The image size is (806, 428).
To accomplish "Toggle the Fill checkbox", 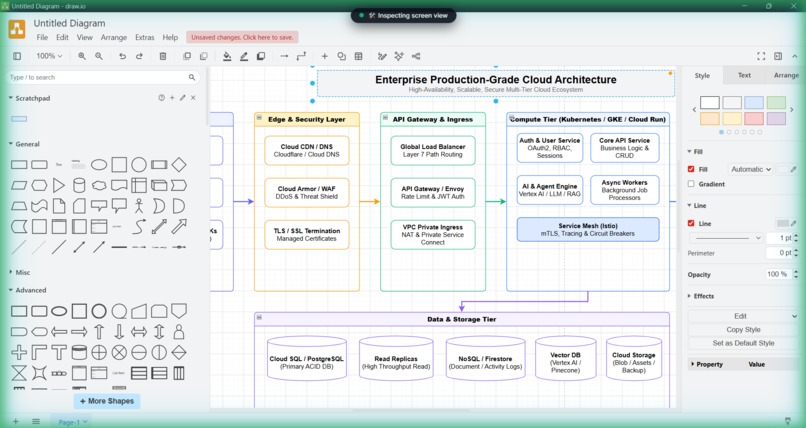I will click(x=691, y=169).
